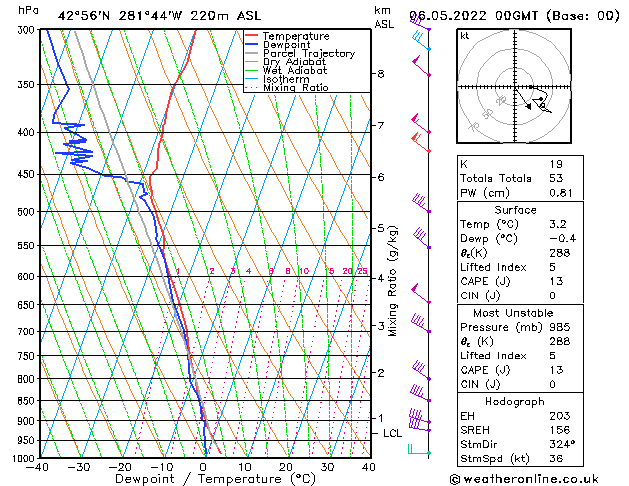Click the green wind barb near 1000 hPa
Viewport: 629px width, 486px height.
[419, 450]
